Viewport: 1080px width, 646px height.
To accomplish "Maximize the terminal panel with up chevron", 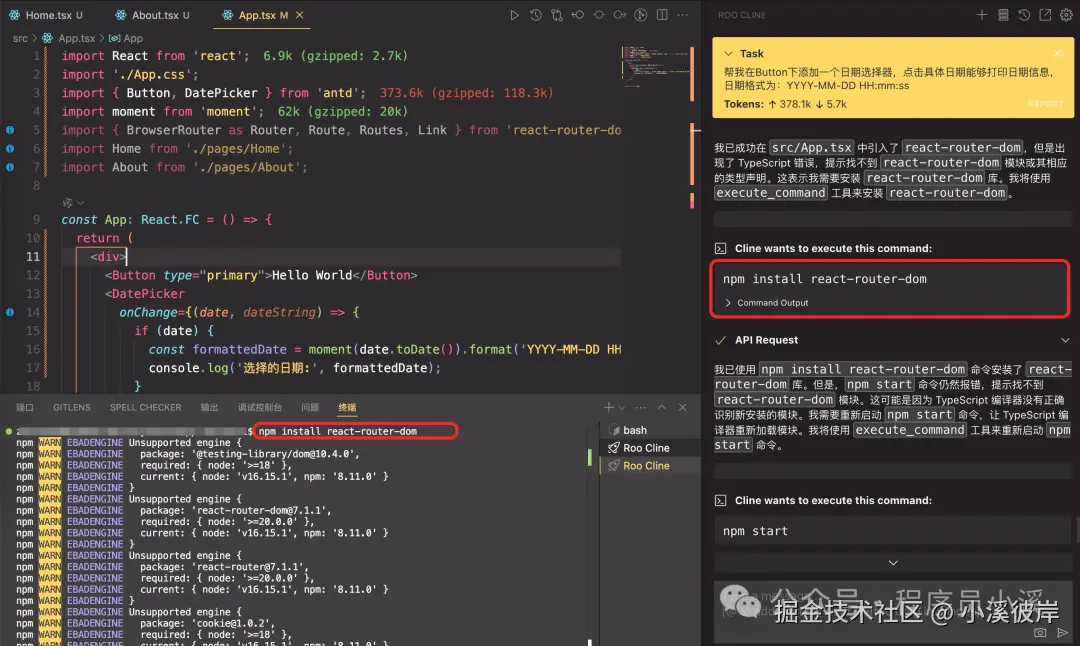I will (661, 408).
